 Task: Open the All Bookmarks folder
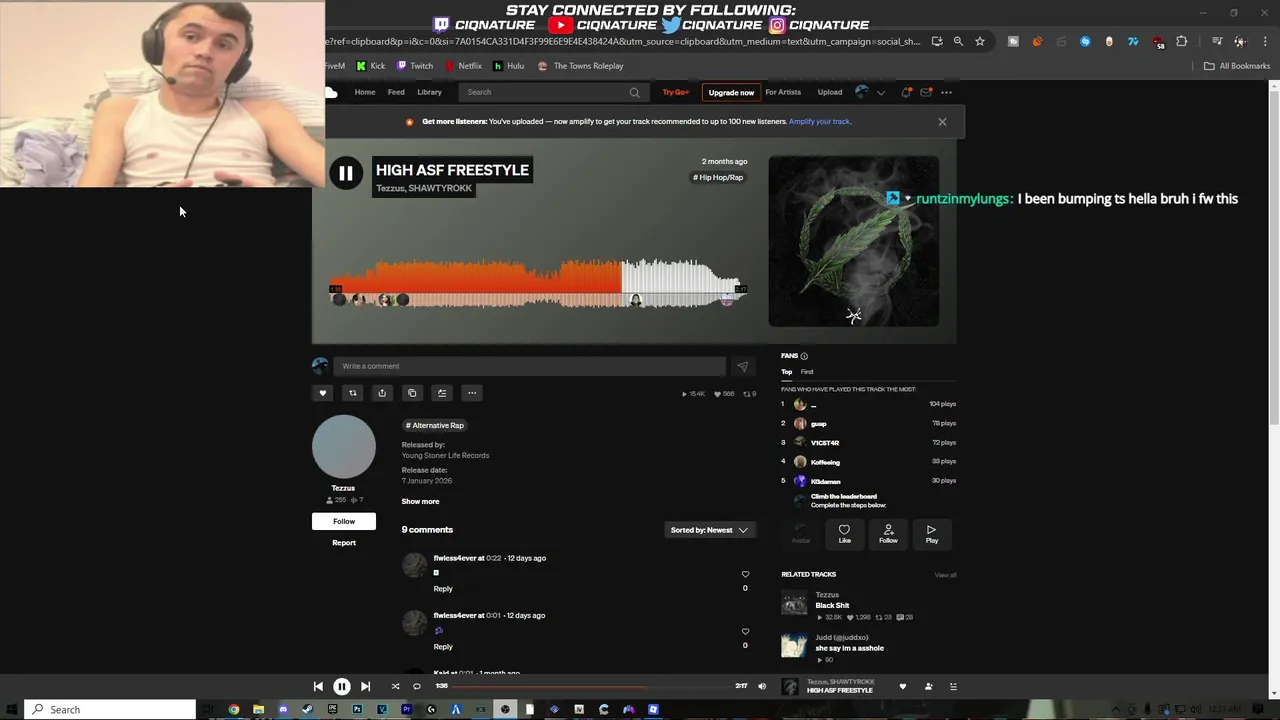(1237, 66)
